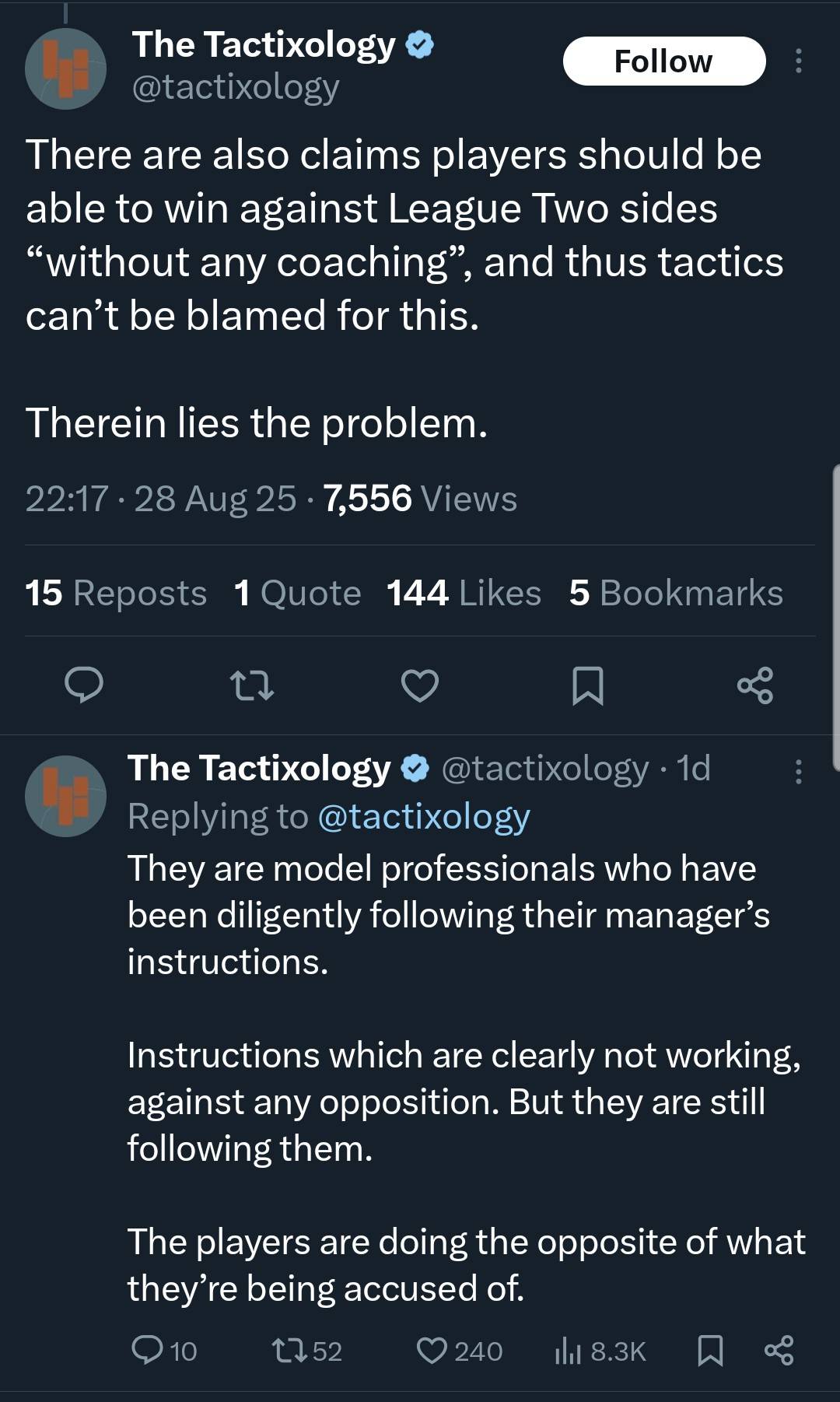Show the 144 Likes list
This screenshot has height=1402, width=840.
pos(464,593)
